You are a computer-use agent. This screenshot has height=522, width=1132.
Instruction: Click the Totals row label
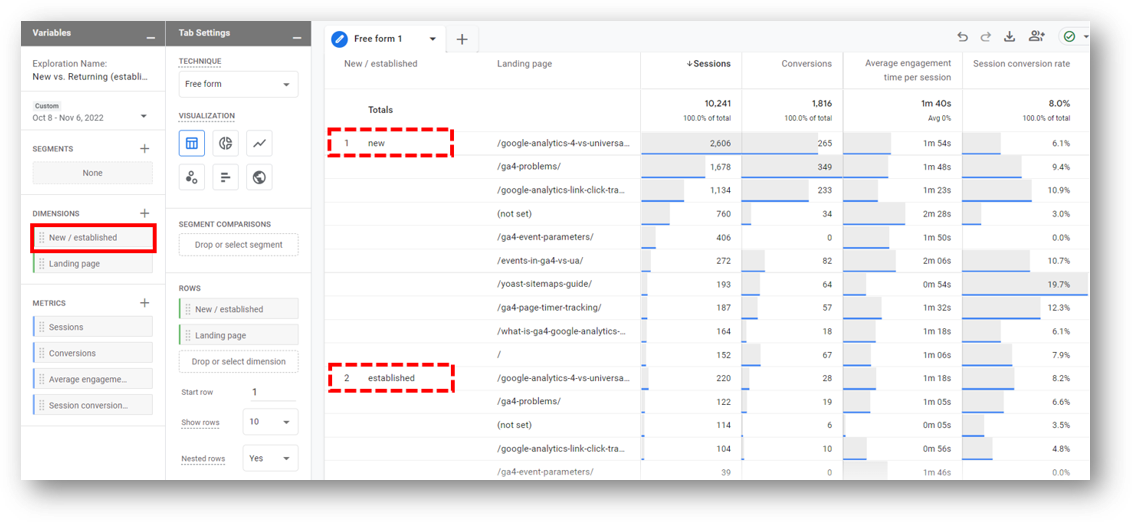coord(380,110)
